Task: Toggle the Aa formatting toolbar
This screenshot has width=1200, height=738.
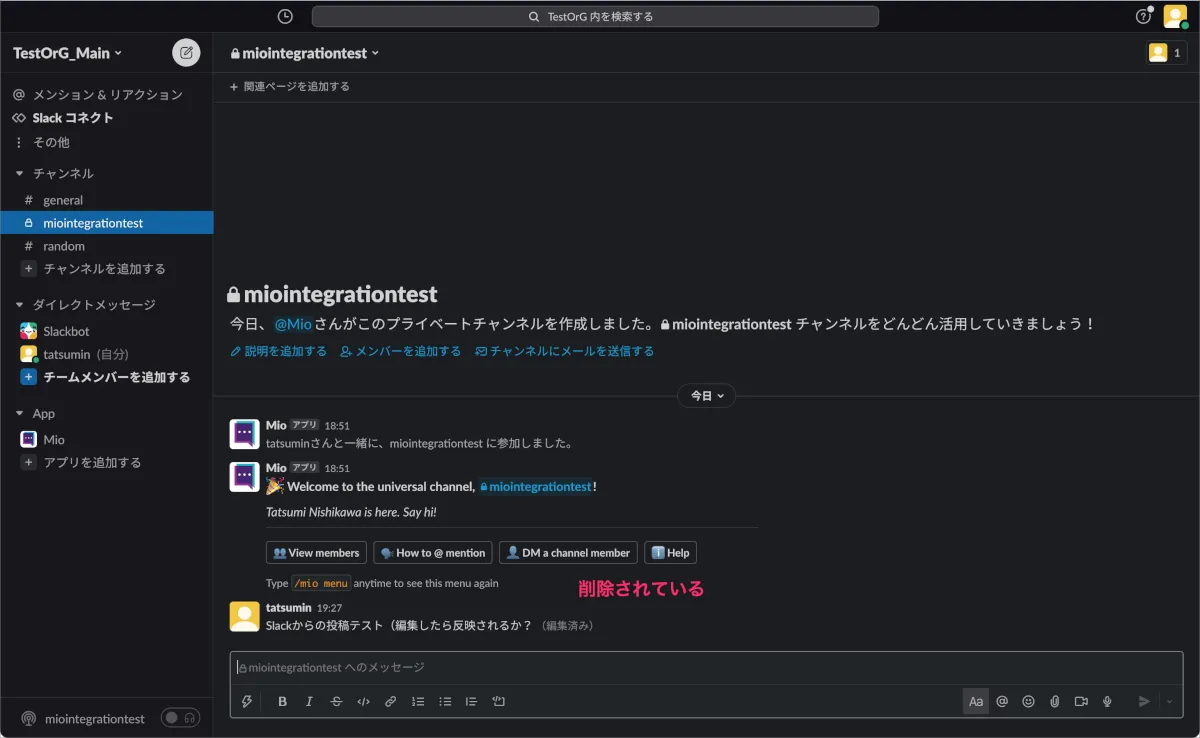Action: [976, 701]
